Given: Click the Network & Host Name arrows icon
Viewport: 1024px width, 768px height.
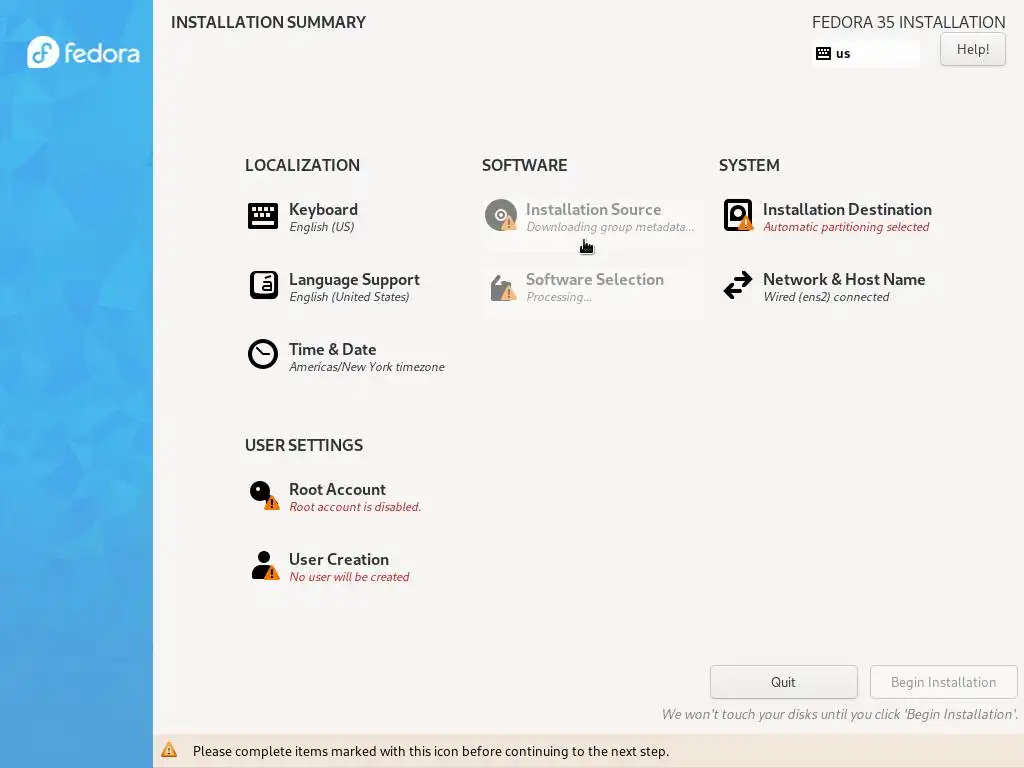Looking at the screenshot, I should point(738,285).
